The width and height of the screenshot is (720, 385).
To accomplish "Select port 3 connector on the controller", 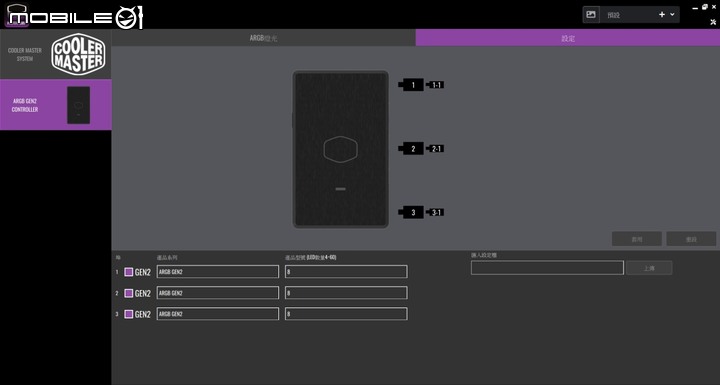I will click(411, 212).
